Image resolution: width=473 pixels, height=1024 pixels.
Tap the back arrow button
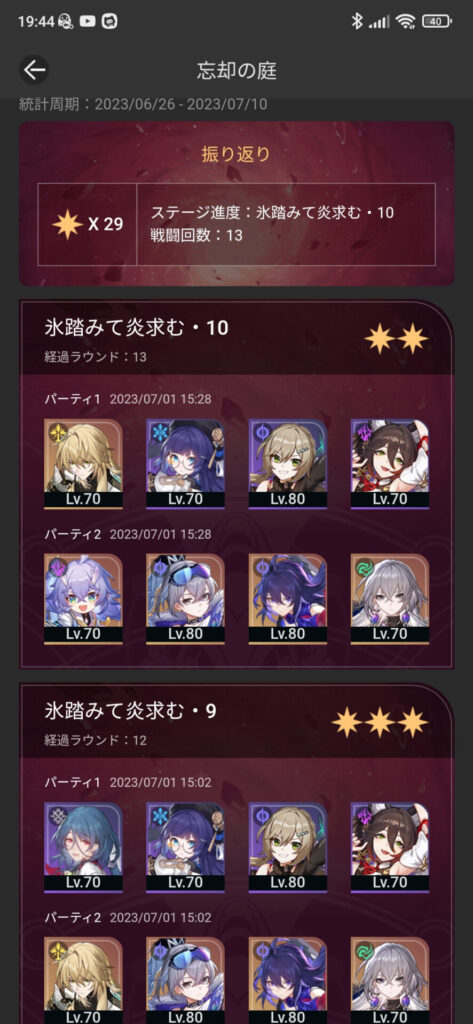[x=34, y=70]
